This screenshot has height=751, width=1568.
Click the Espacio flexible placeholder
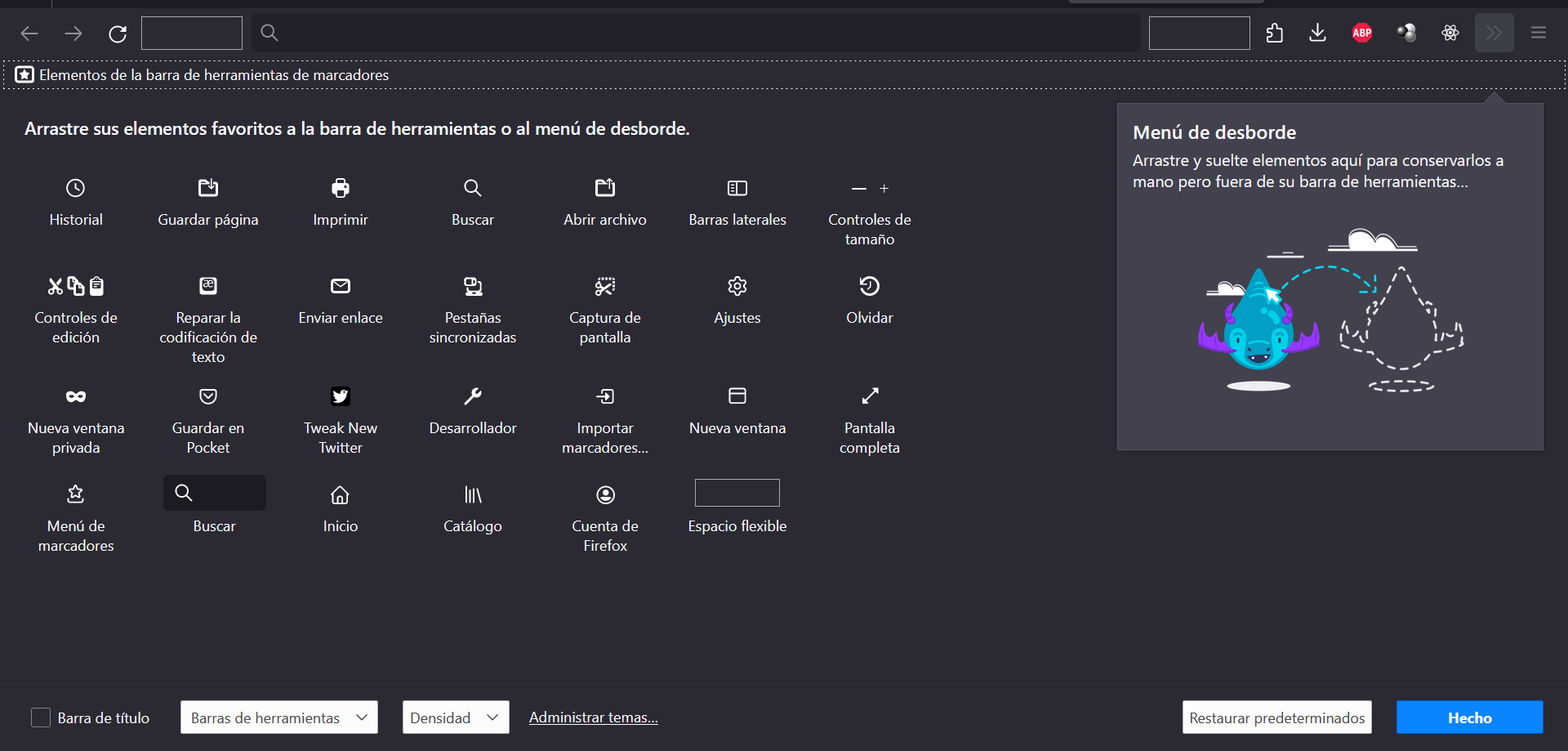737,493
